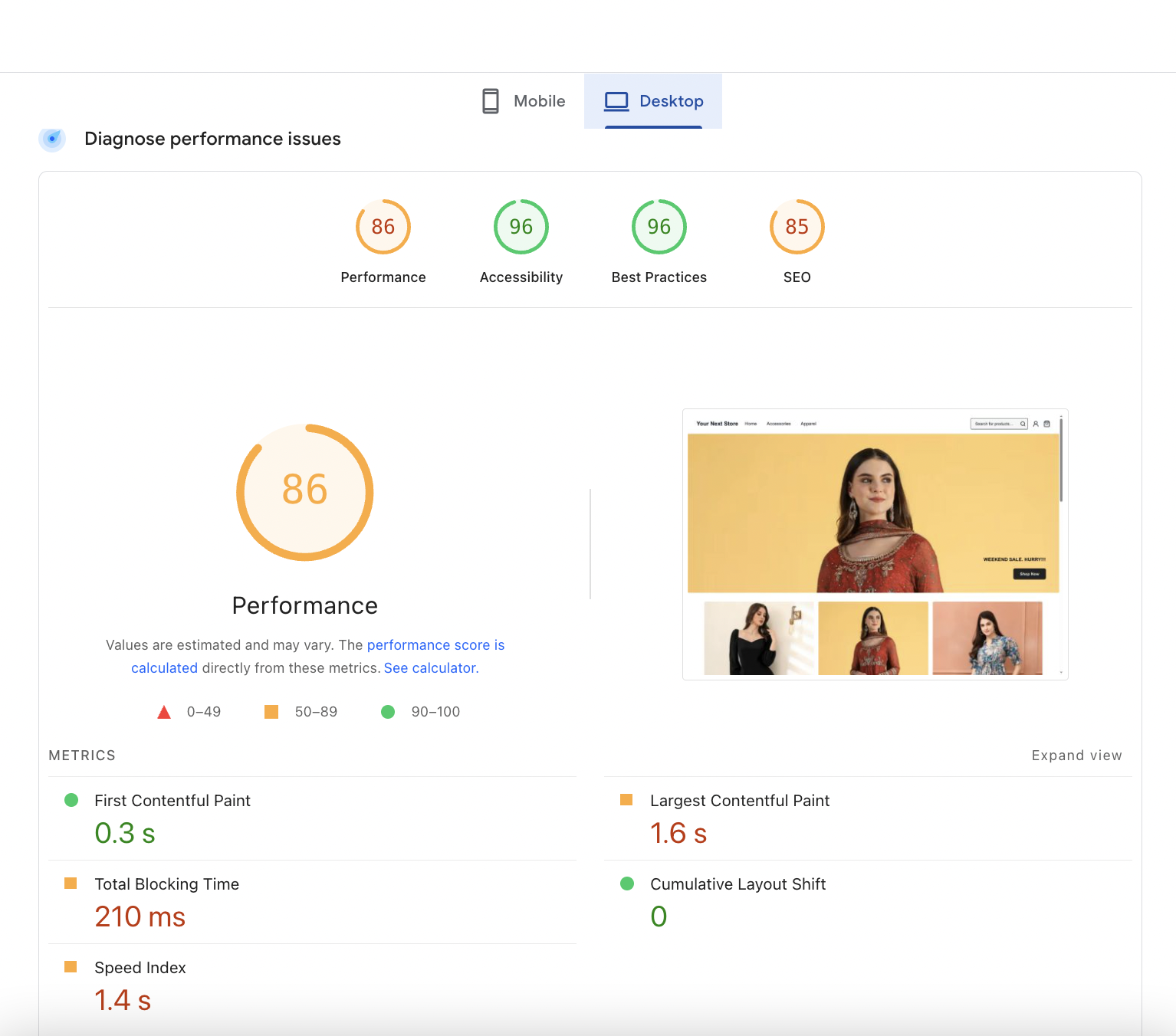The image size is (1176, 1036).
Task: Expand view of the metrics section
Action: click(x=1076, y=756)
